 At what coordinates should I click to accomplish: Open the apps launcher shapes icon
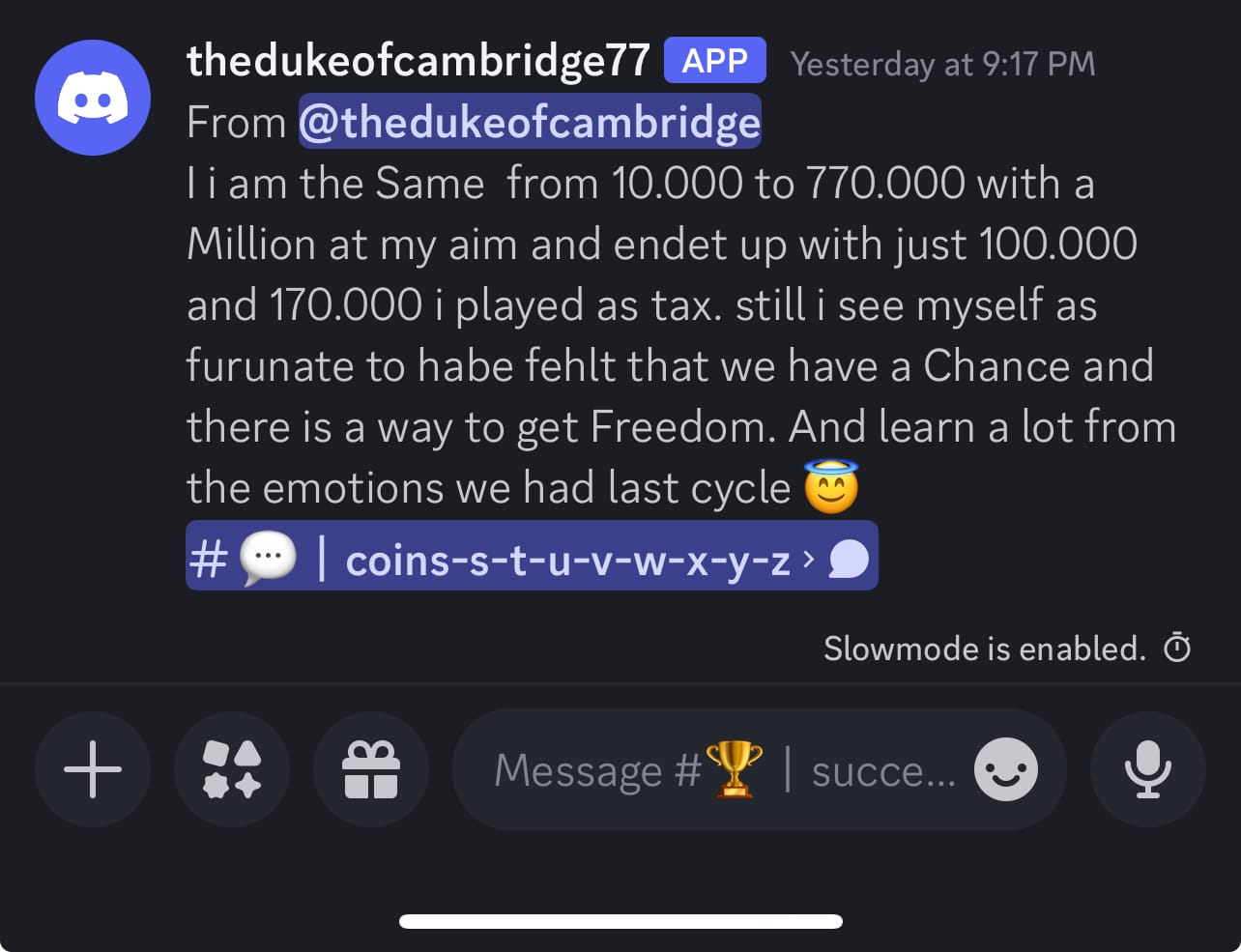pos(232,769)
